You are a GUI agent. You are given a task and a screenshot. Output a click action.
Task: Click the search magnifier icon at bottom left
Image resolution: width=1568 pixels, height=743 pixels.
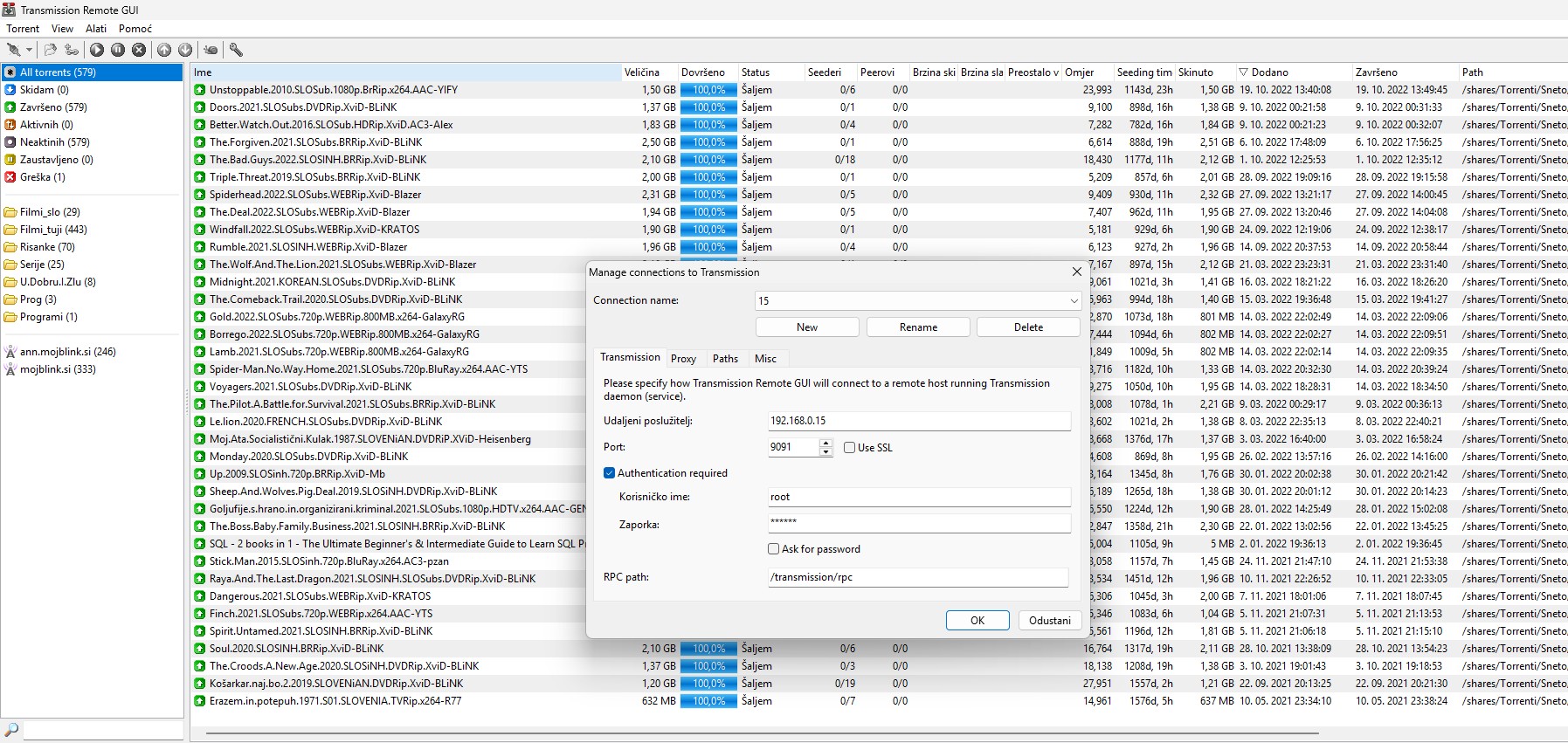click(11, 729)
